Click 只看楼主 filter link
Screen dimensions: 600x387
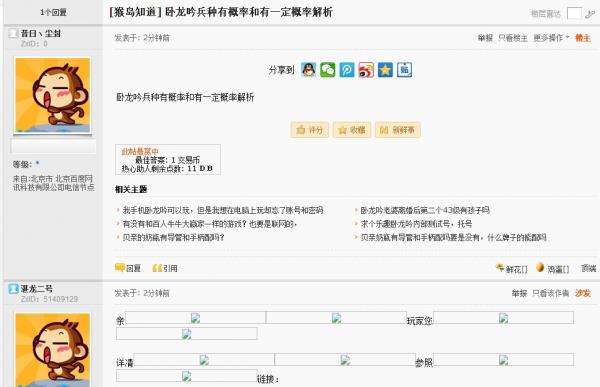click(513, 38)
